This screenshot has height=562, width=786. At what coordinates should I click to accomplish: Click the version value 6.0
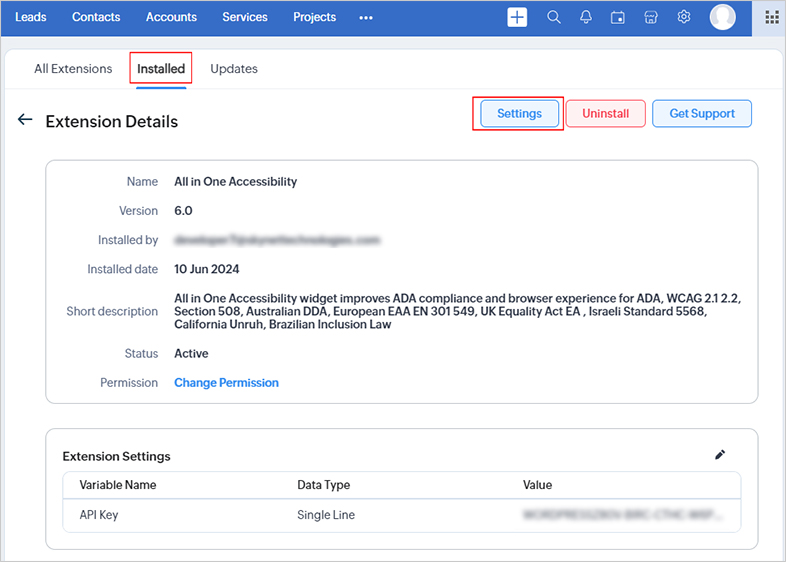click(x=183, y=211)
